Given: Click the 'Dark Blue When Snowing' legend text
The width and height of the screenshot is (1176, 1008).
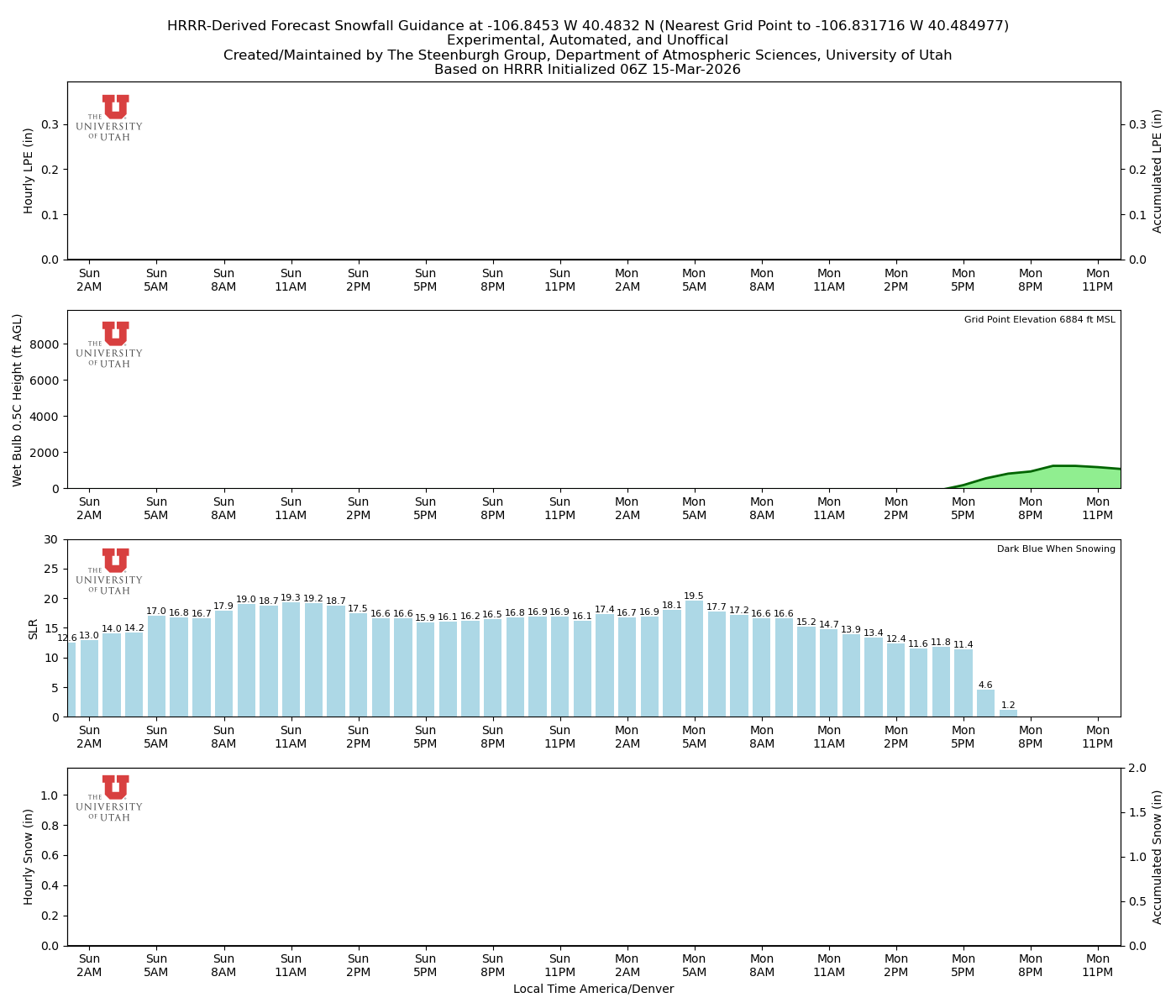Looking at the screenshot, I should click(1056, 549).
